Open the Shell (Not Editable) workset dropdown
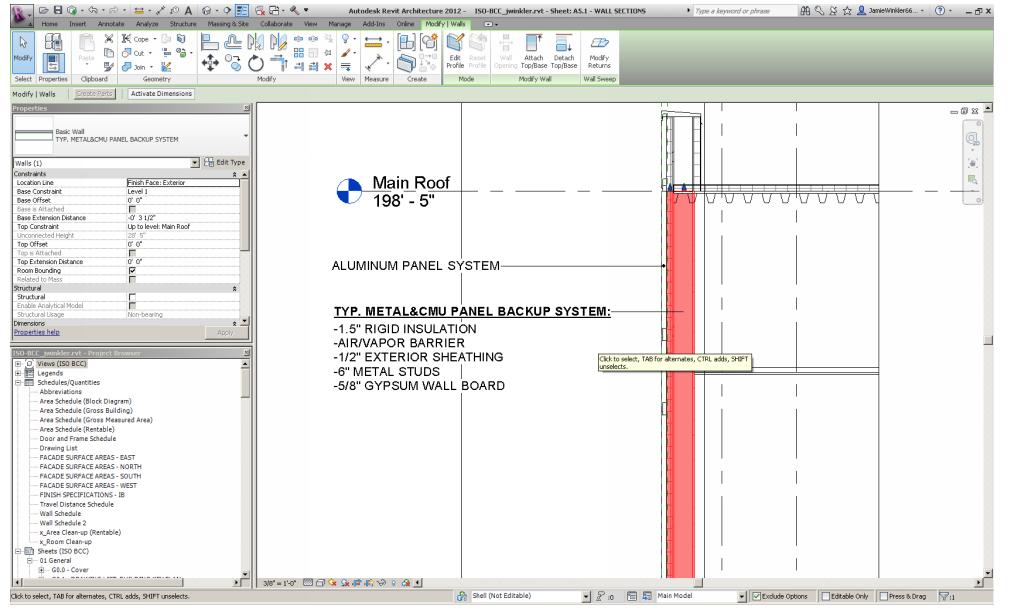Image resolution: width=1009 pixels, height=614 pixels. click(586, 597)
